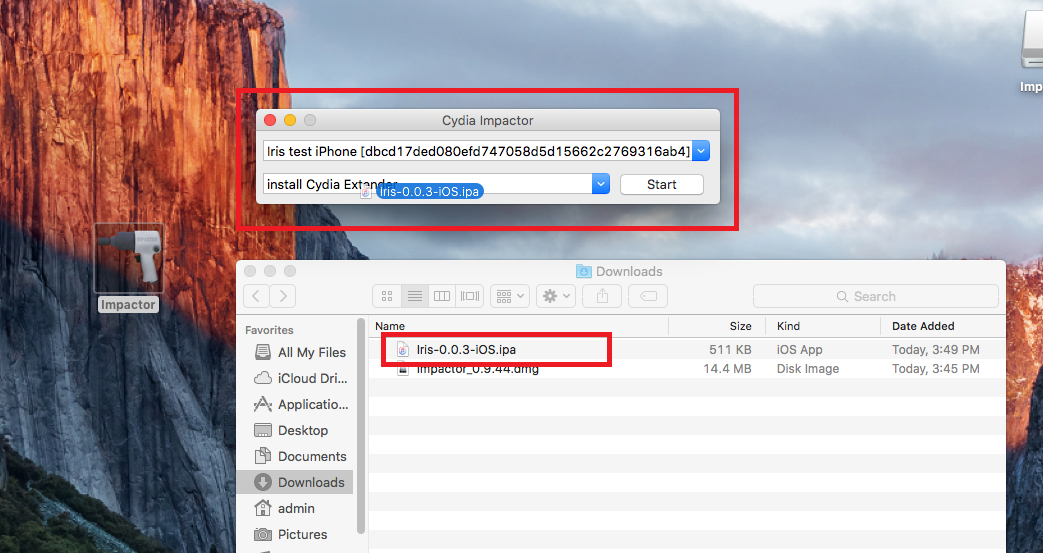
Task: Click the install Cydia Extender combo box field
Action: (x=428, y=184)
